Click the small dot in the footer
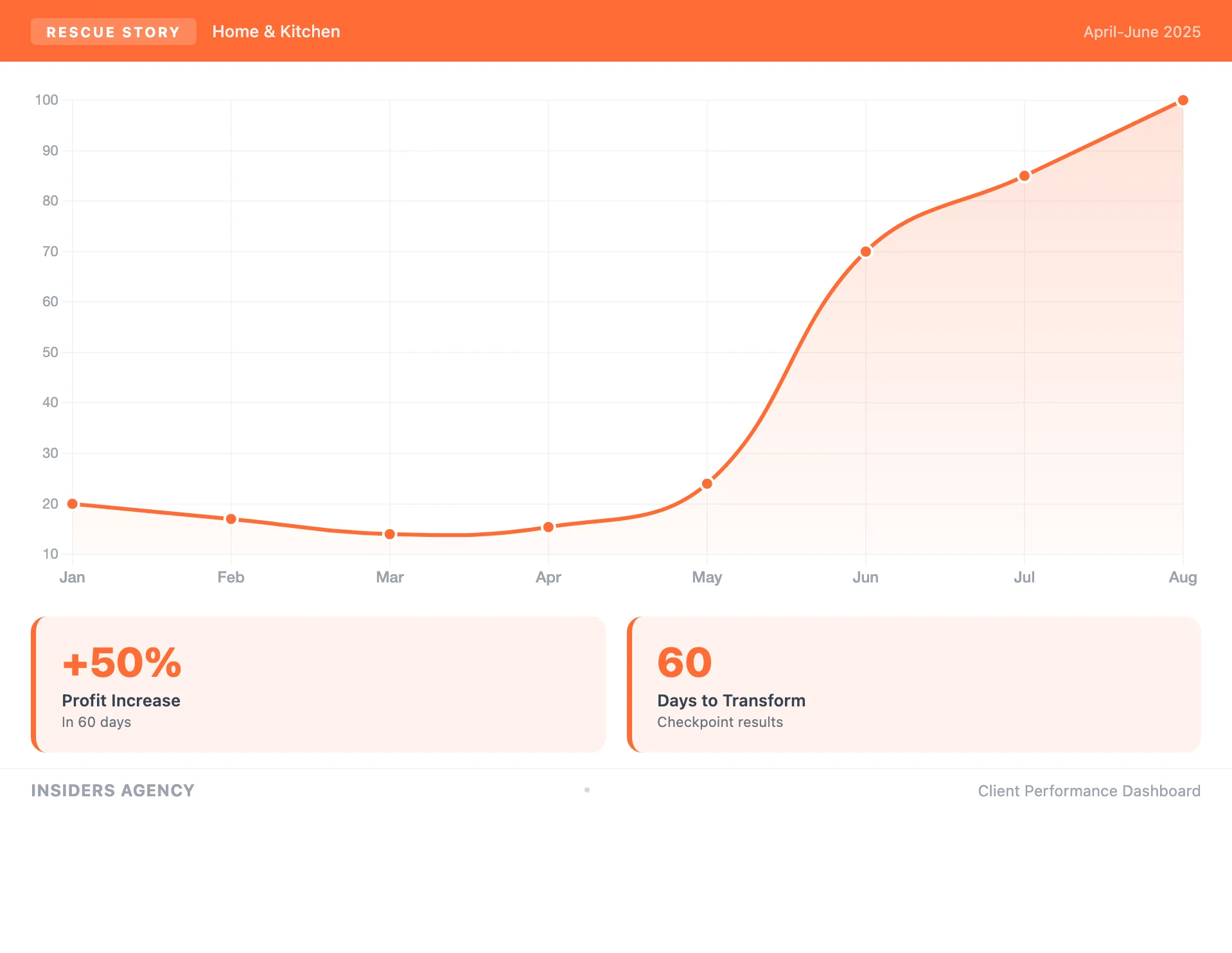Screen dimensions: 1232x953 587,790
